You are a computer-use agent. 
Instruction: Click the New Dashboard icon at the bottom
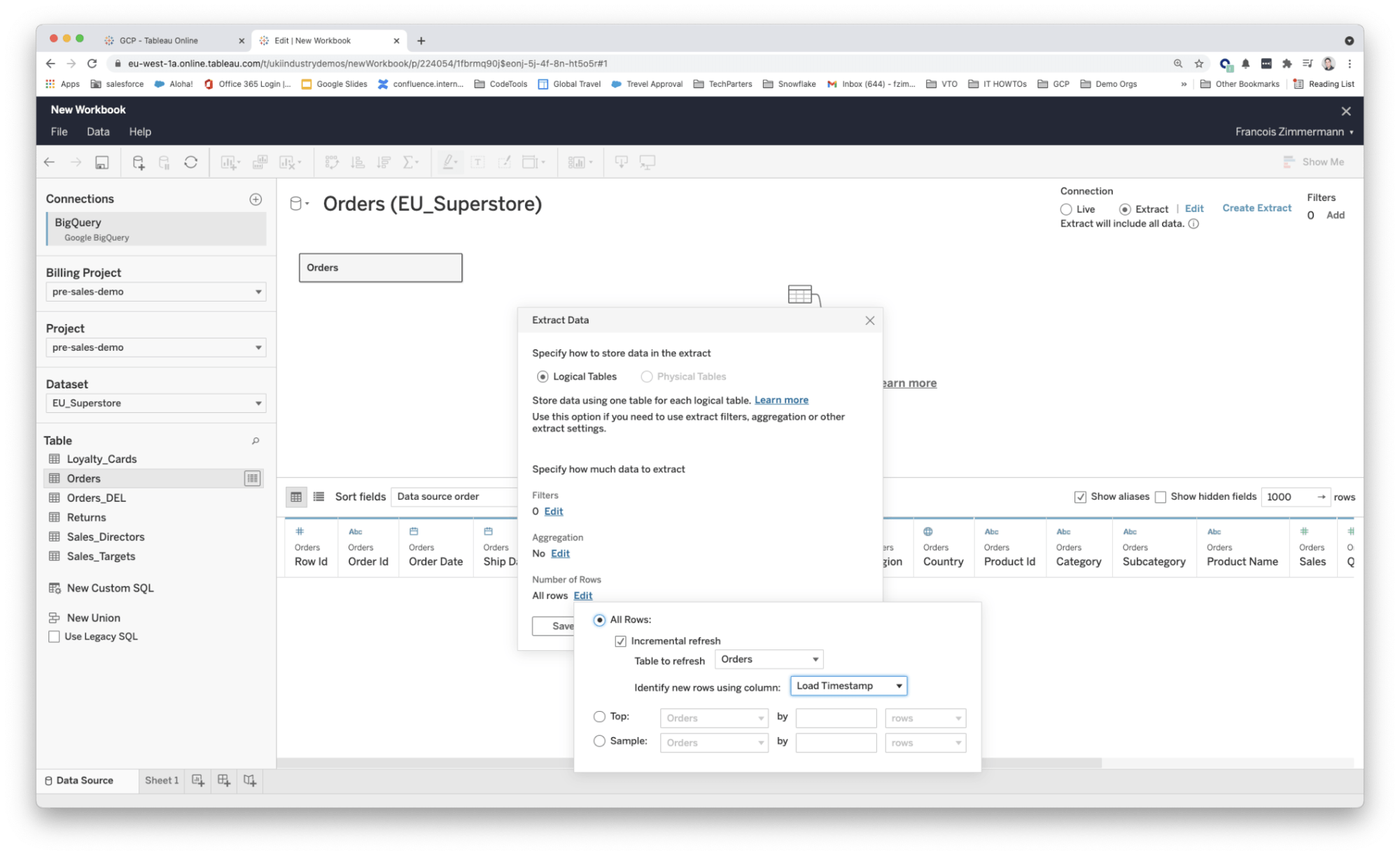(x=224, y=780)
